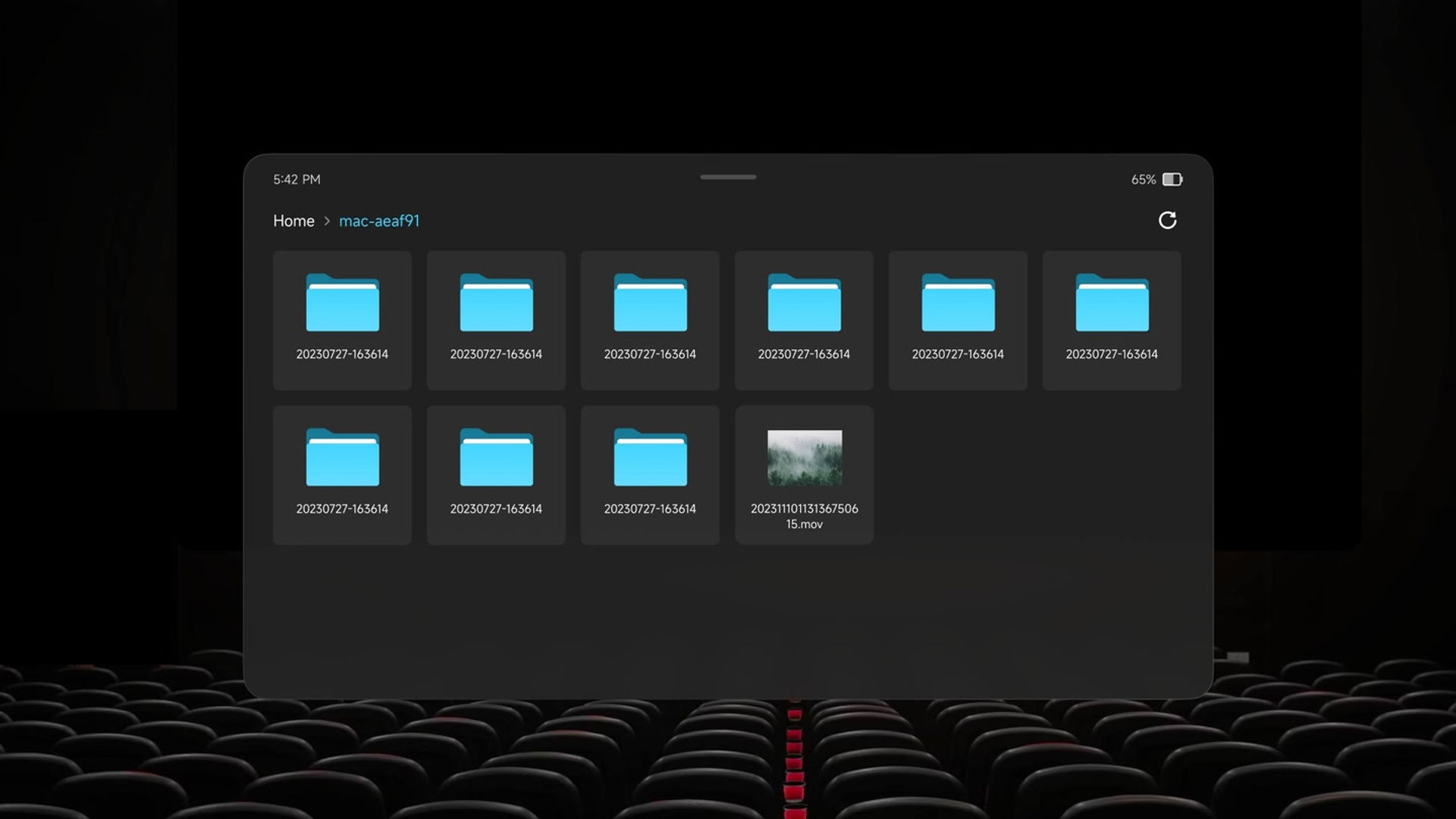1456x819 pixels.
Task: Click the window drag handle bar
Action: [728, 177]
